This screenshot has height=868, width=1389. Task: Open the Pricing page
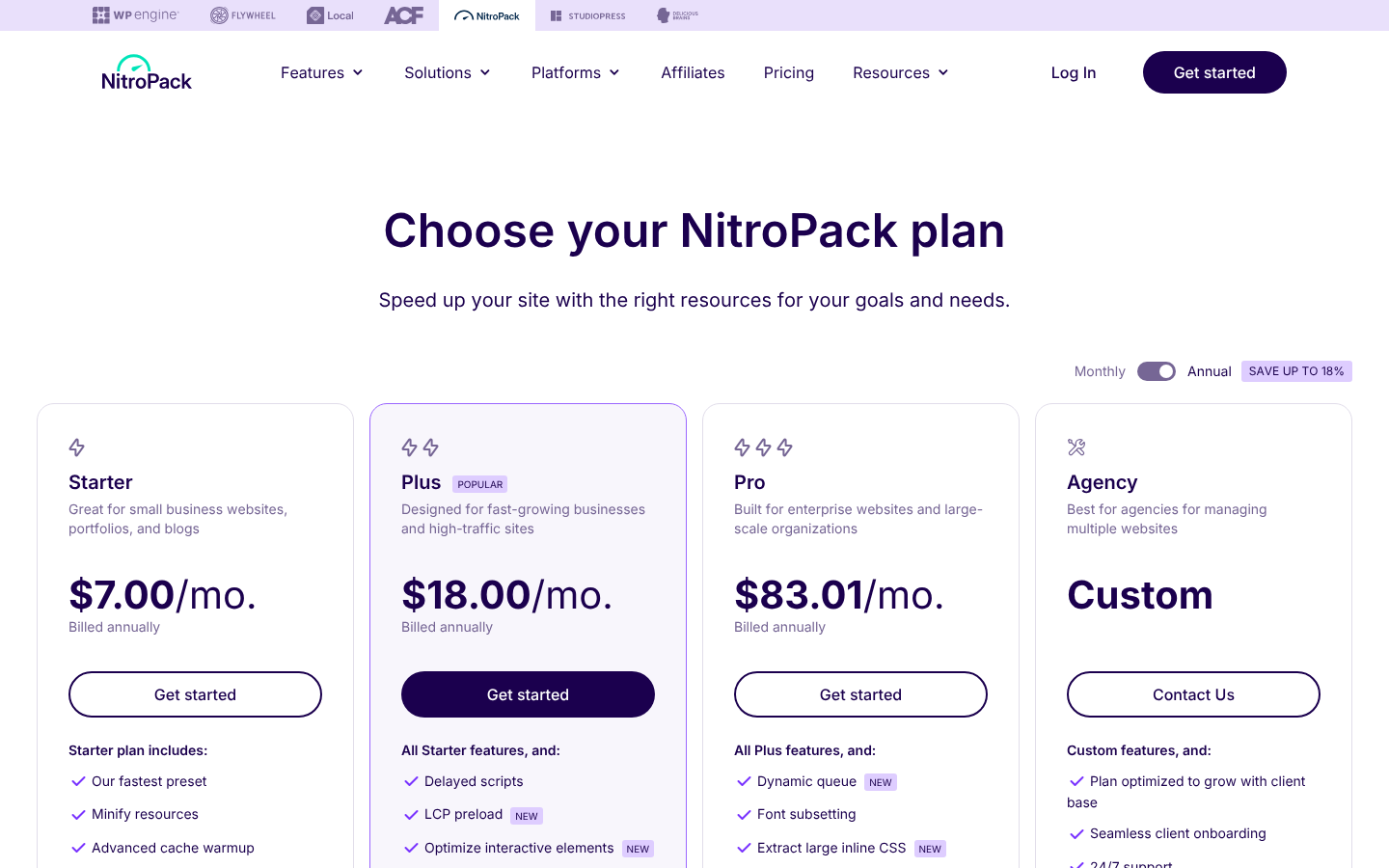789,72
